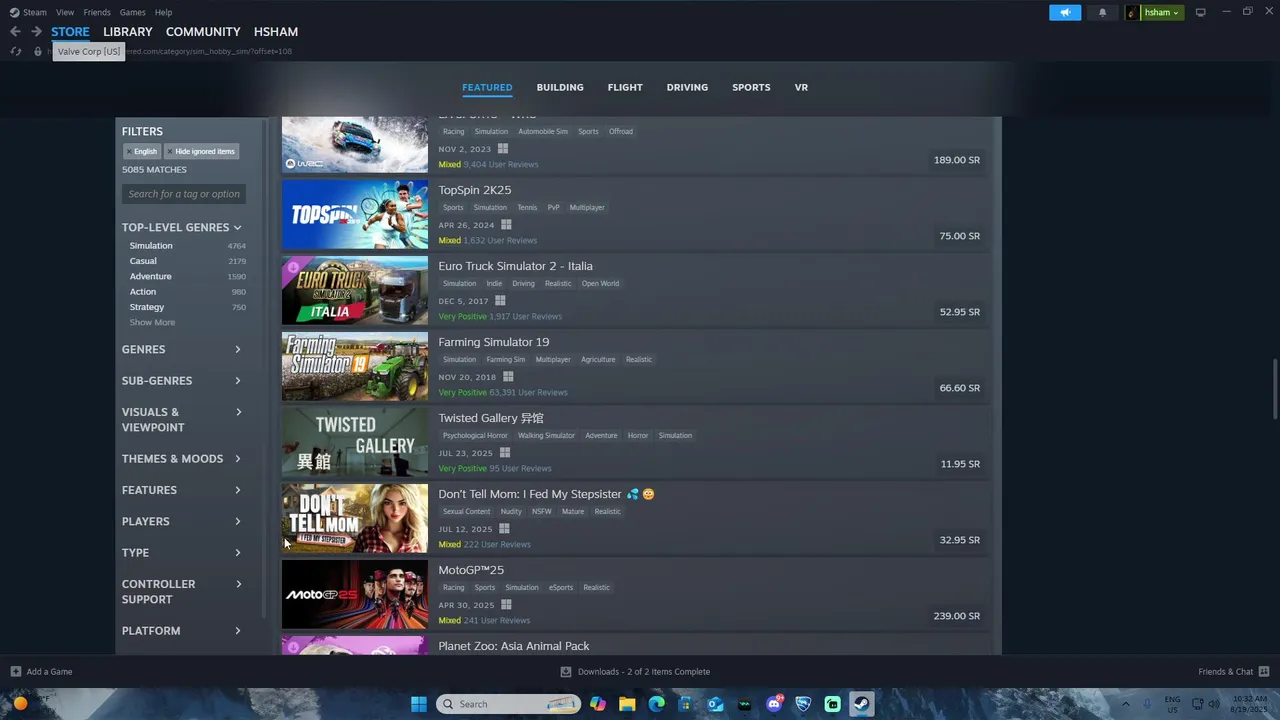Screen dimensions: 1280x720
Task: Switch to the FLIGHT category tab
Action: (625, 87)
